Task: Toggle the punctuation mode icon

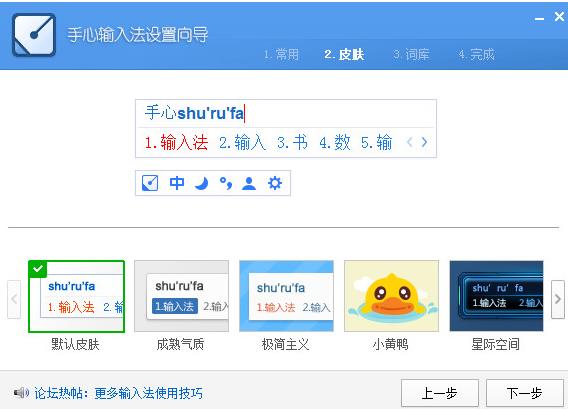Action: pos(226,183)
